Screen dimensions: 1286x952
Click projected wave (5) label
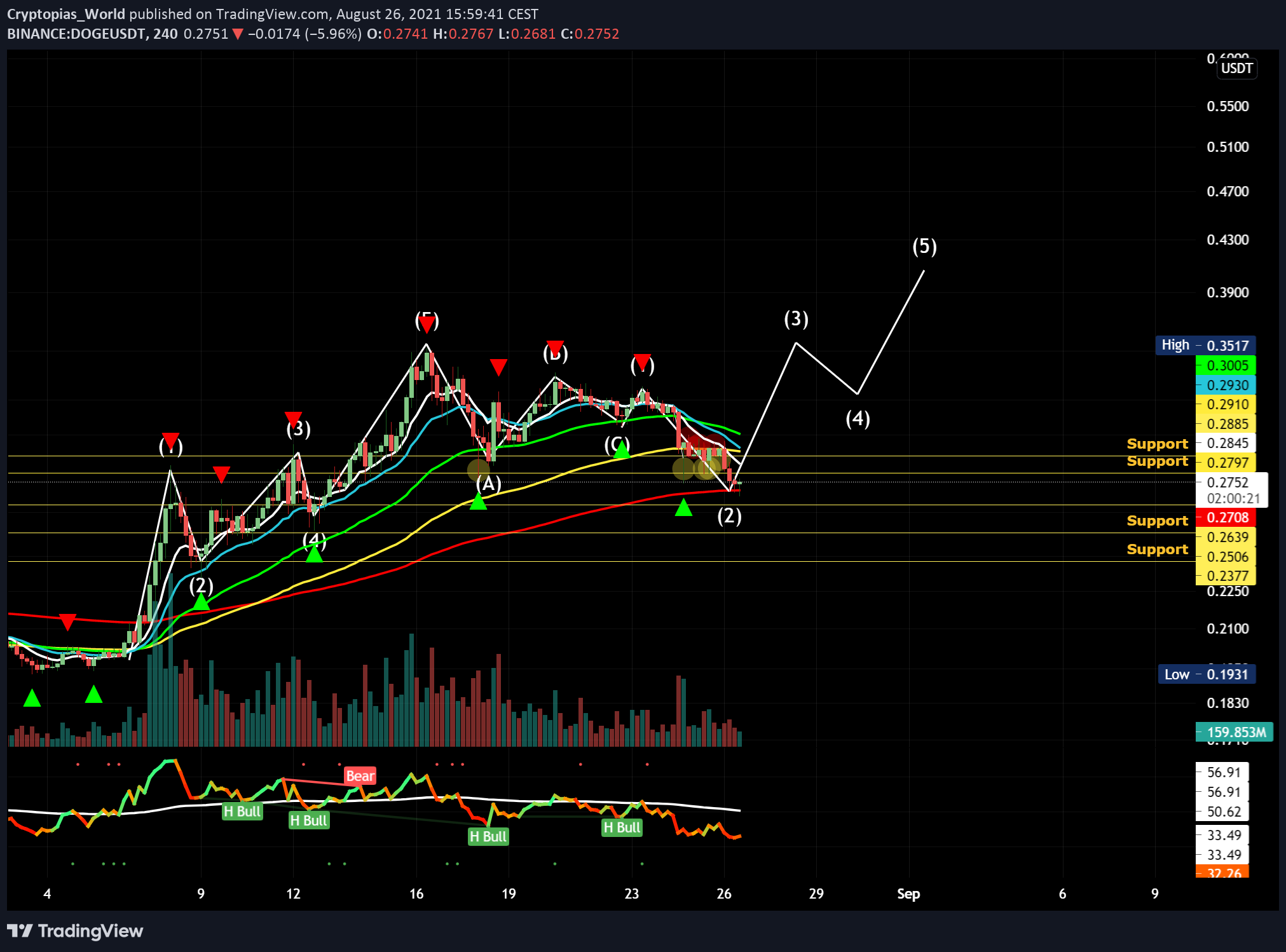click(x=924, y=246)
